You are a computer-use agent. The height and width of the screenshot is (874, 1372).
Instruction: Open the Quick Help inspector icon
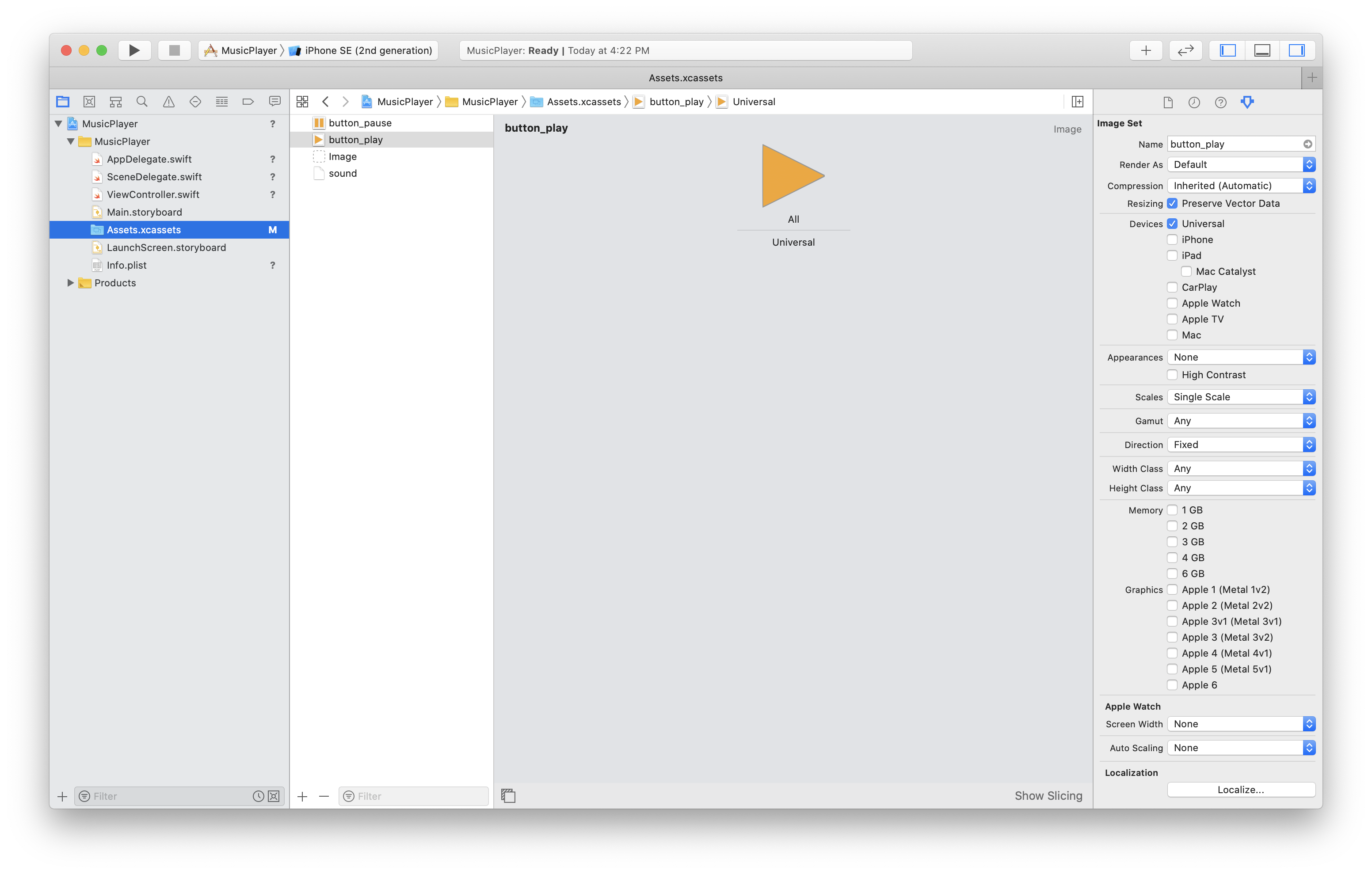tap(1220, 102)
